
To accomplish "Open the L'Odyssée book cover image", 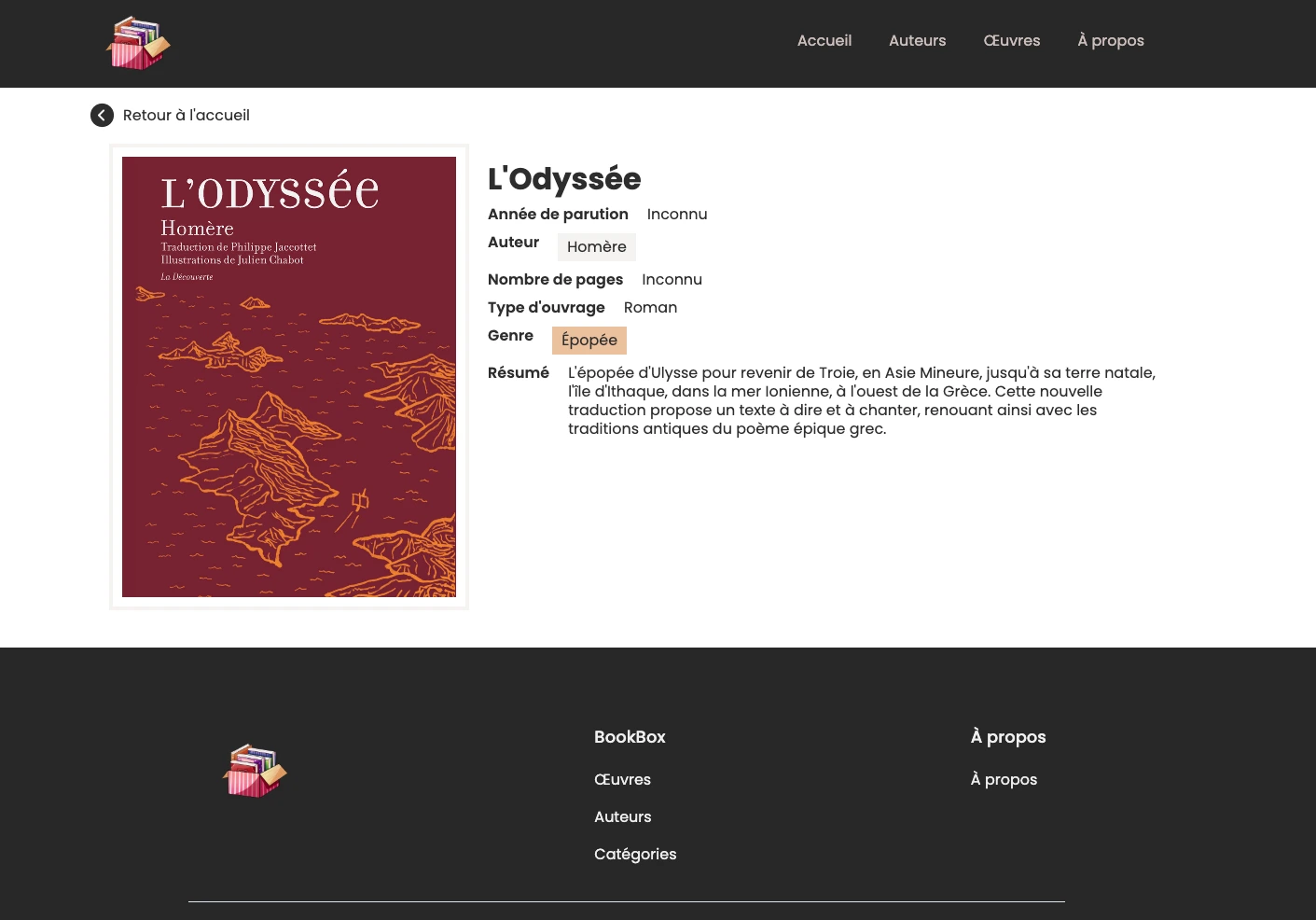I will coord(289,377).
